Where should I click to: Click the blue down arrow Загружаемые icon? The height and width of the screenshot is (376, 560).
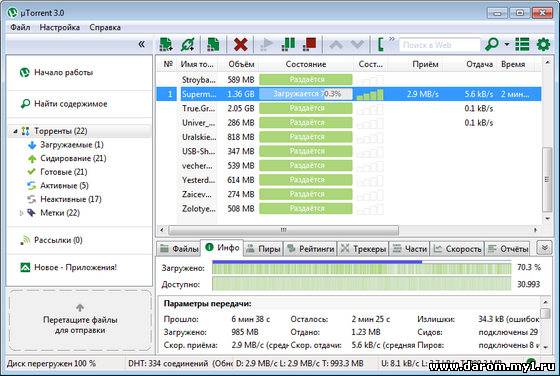tap(32, 145)
